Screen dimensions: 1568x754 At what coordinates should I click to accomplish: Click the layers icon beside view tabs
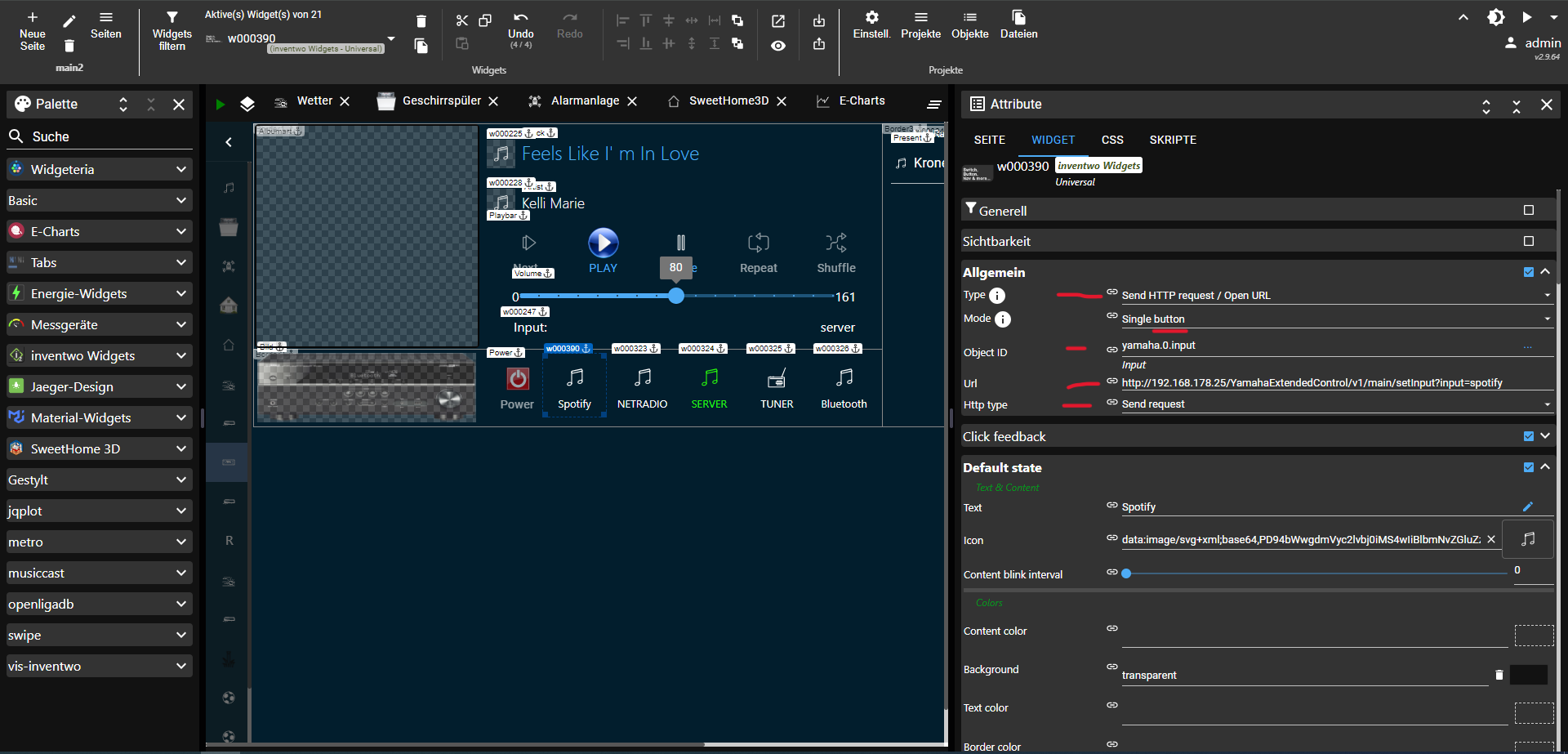247,104
